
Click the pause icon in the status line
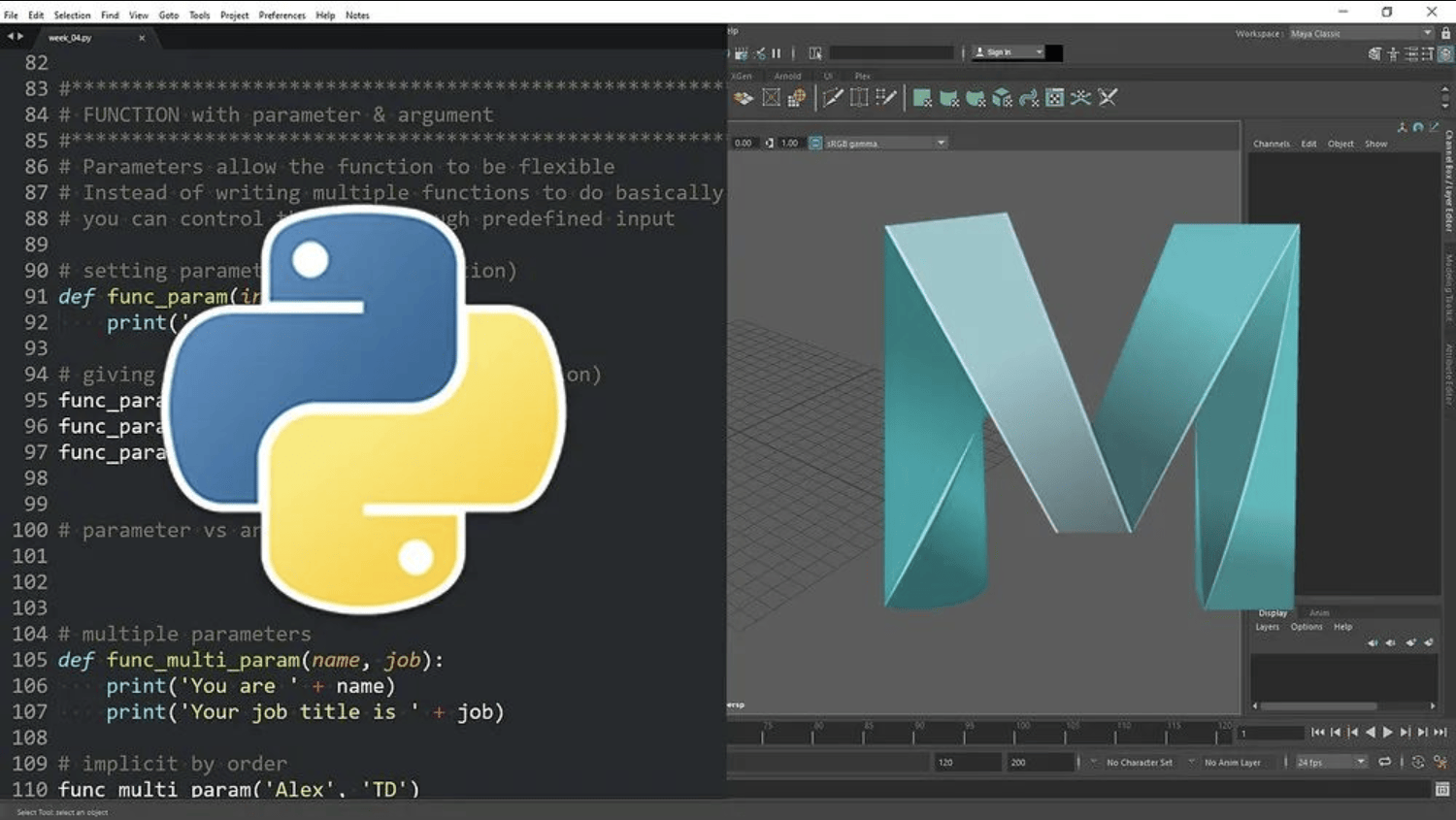(x=776, y=53)
